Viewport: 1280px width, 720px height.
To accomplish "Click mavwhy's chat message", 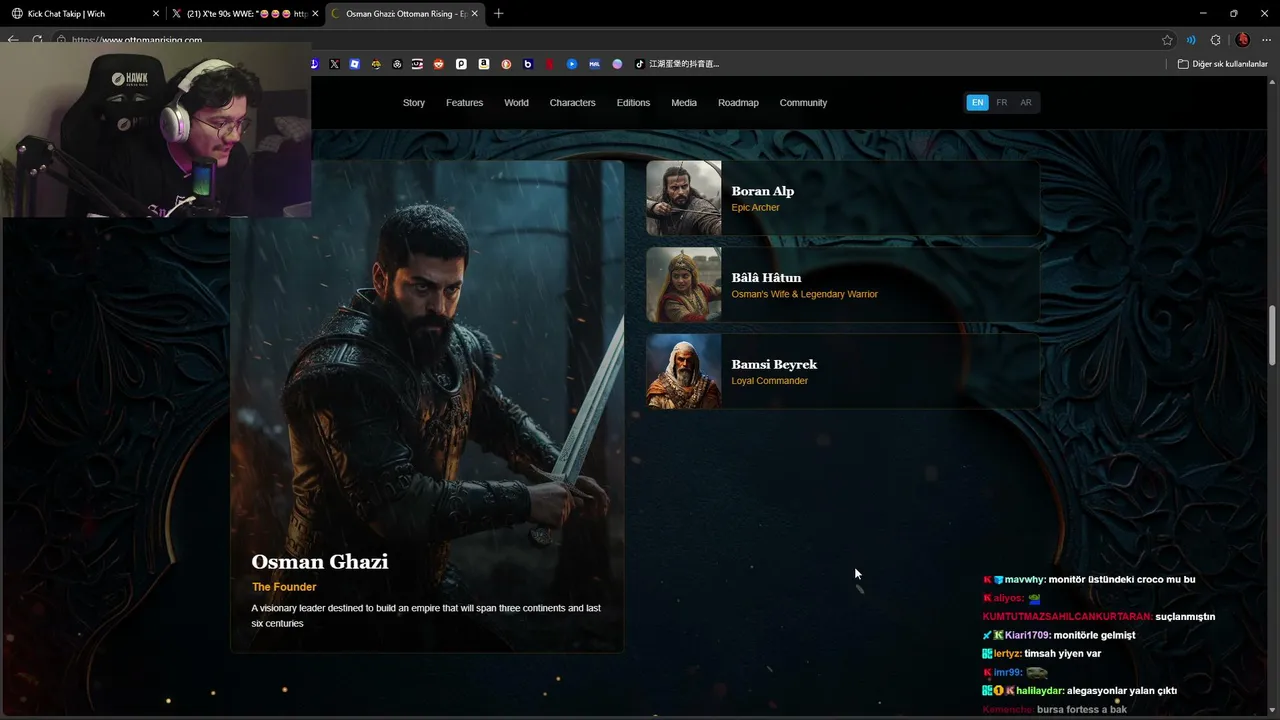I will (1089, 580).
